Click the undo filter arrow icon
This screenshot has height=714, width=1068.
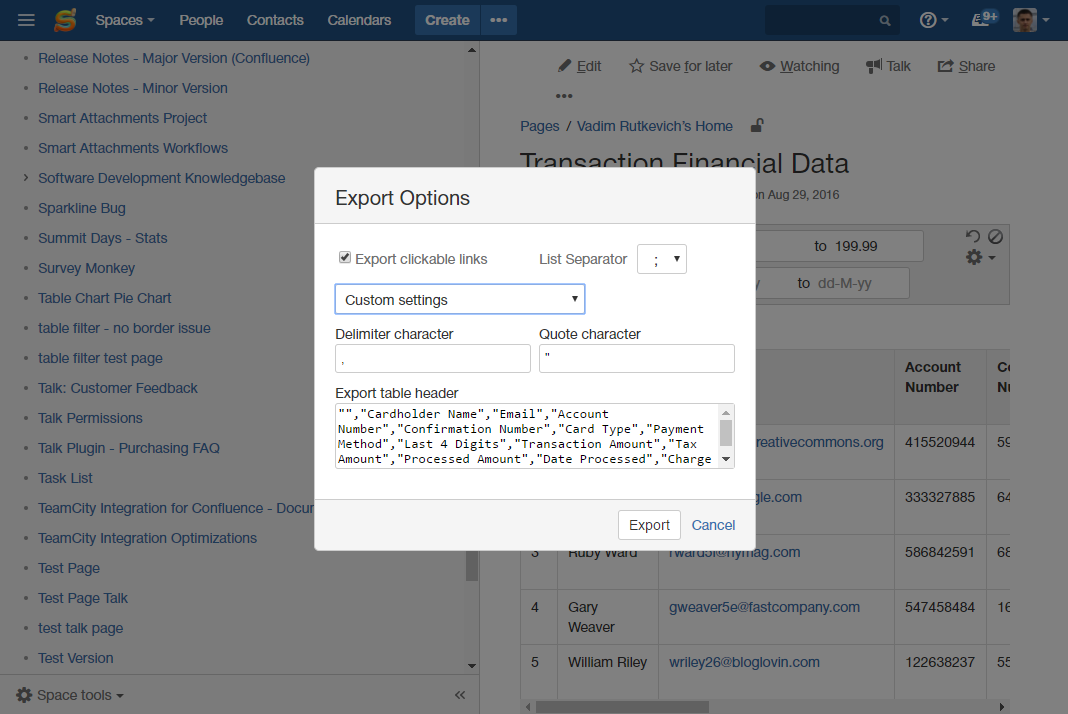pos(973,237)
